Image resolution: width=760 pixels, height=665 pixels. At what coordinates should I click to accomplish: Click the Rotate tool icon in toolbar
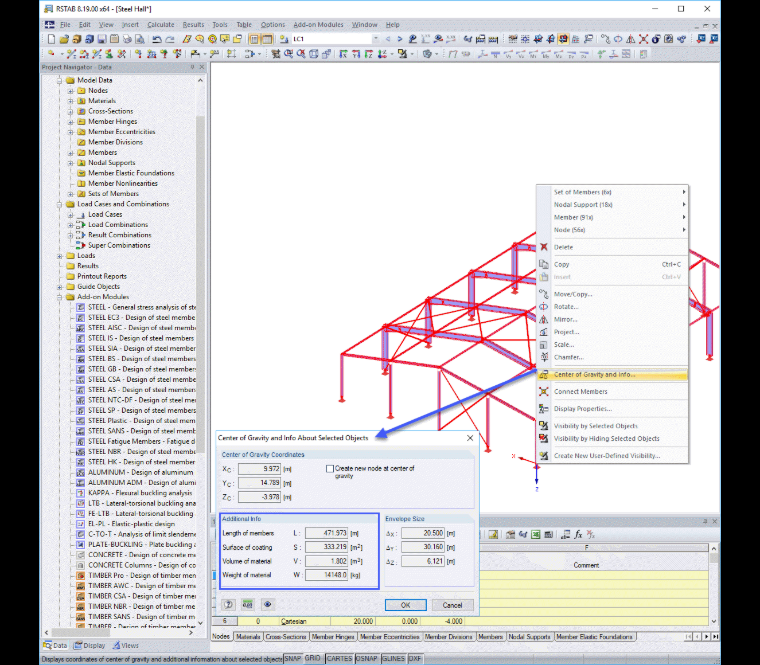point(618,39)
